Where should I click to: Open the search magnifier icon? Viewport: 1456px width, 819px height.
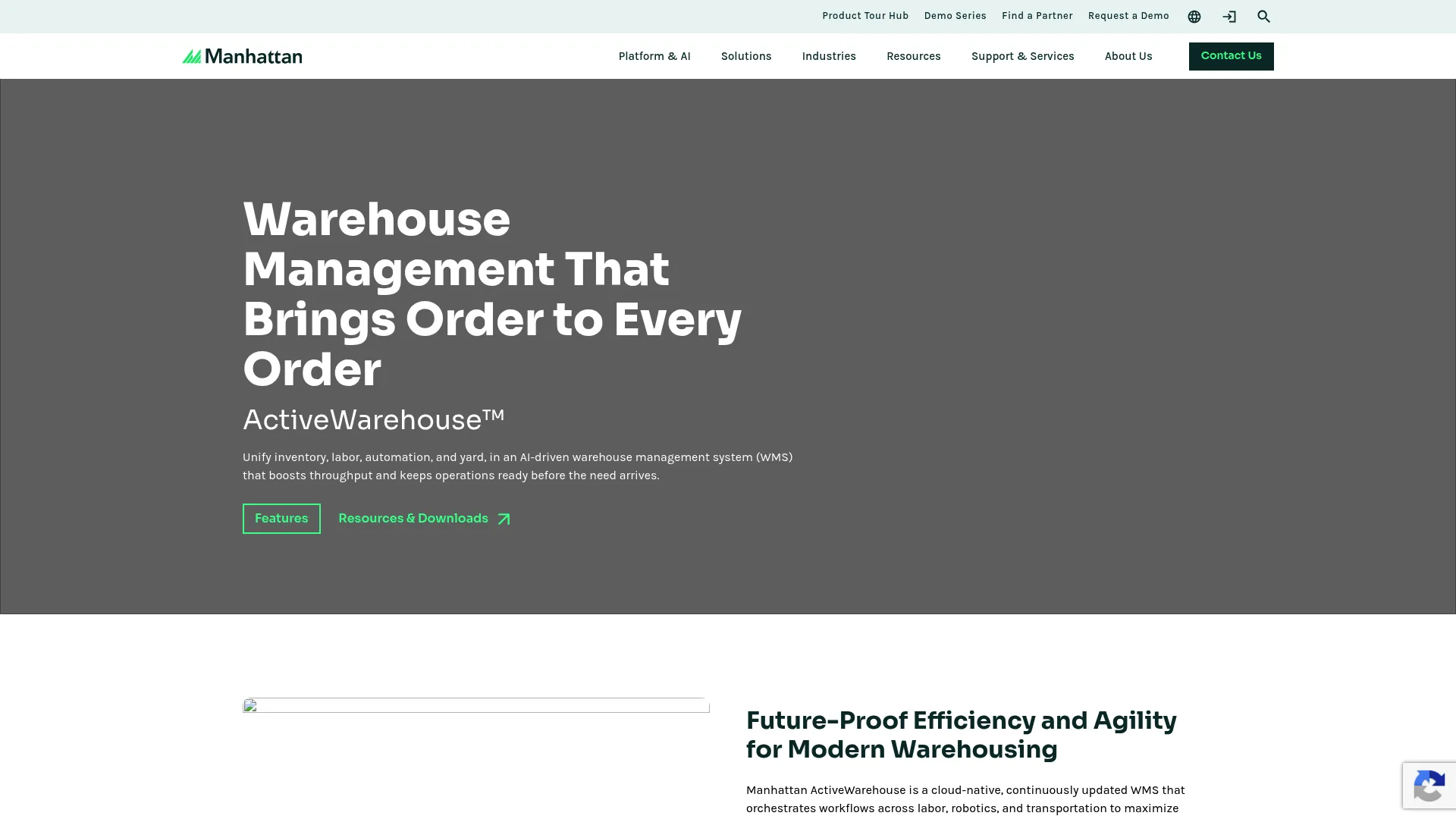click(x=1264, y=17)
